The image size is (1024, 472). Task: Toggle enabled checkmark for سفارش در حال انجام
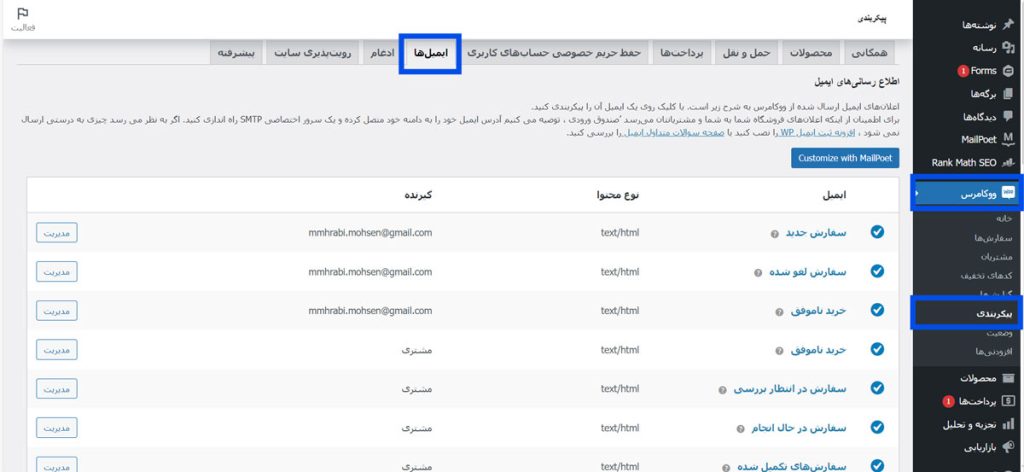(x=877, y=428)
